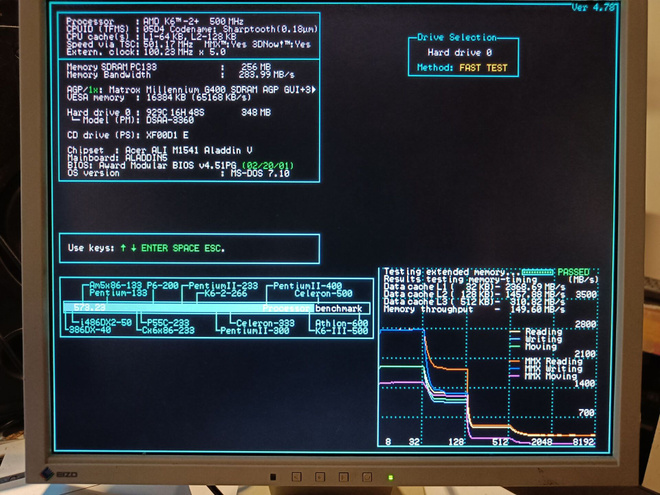Viewport: 660px width, 495px height.
Task: Click the 8192 label on graph axis
Action: click(x=584, y=442)
